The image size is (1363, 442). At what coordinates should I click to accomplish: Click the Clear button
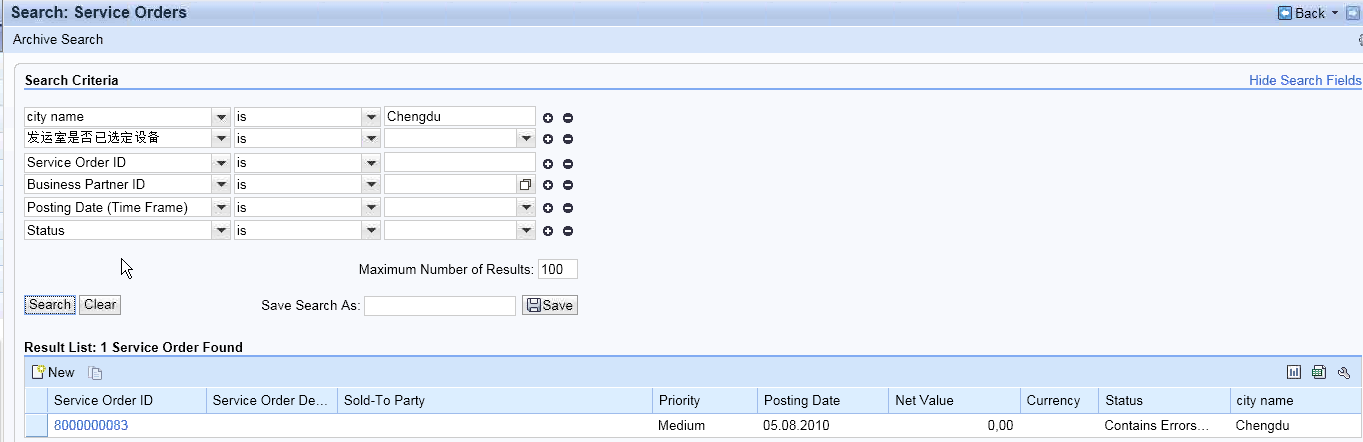[99, 305]
